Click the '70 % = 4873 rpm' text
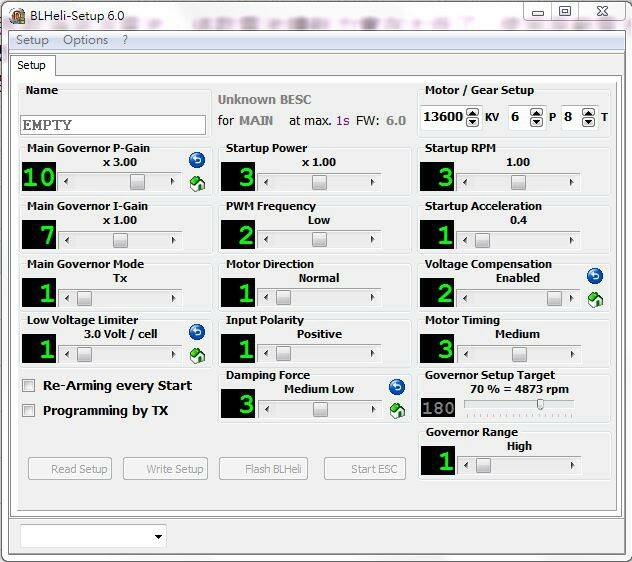This screenshot has width=632, height=562. 519,389
